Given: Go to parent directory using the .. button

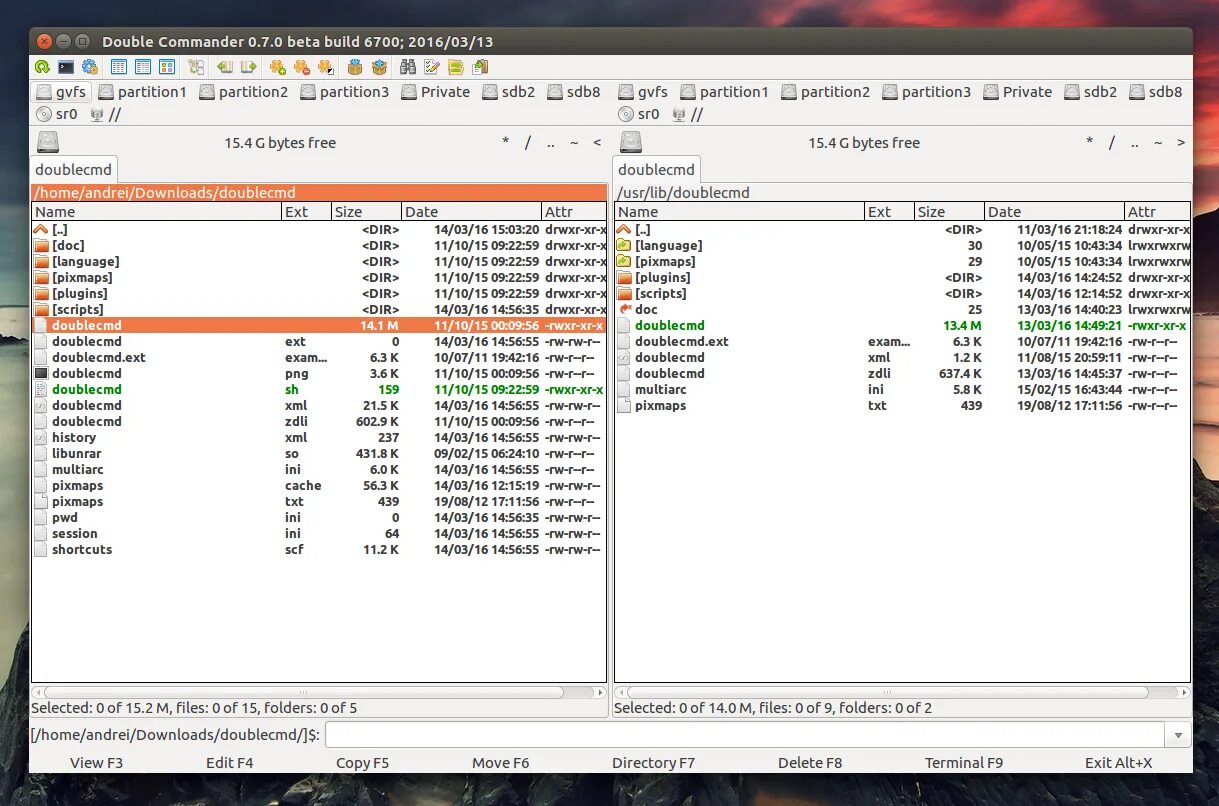Looking at the screenshot, I should point(550,143).
